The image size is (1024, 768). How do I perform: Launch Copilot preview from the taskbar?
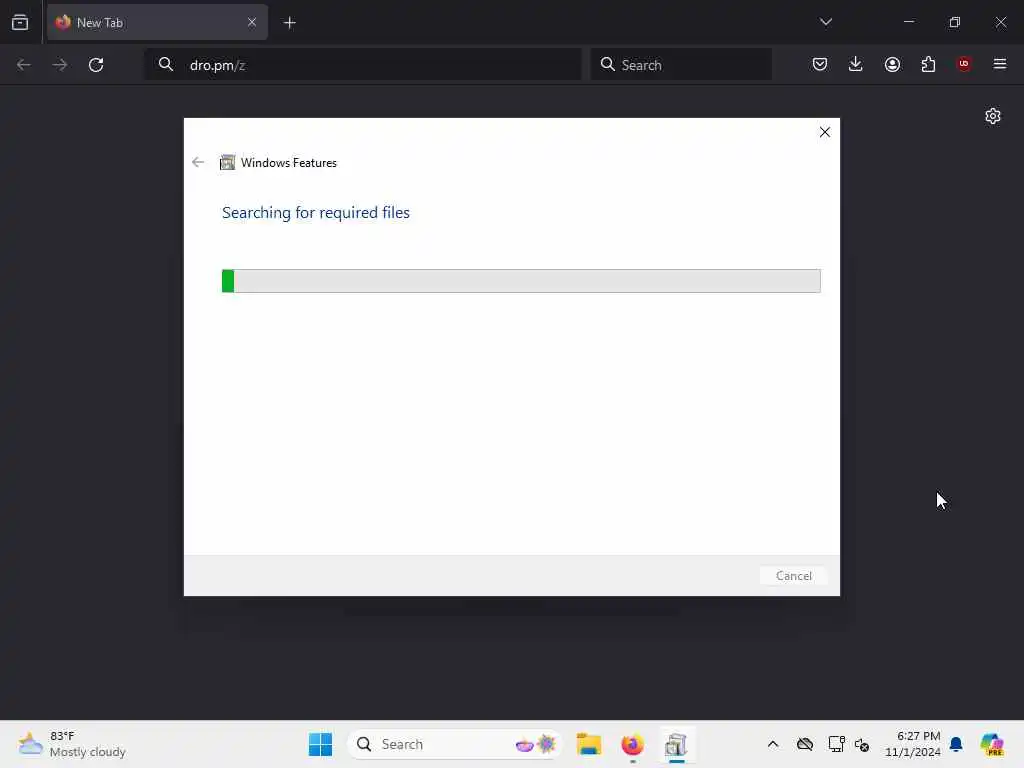(x=992, y=744)
